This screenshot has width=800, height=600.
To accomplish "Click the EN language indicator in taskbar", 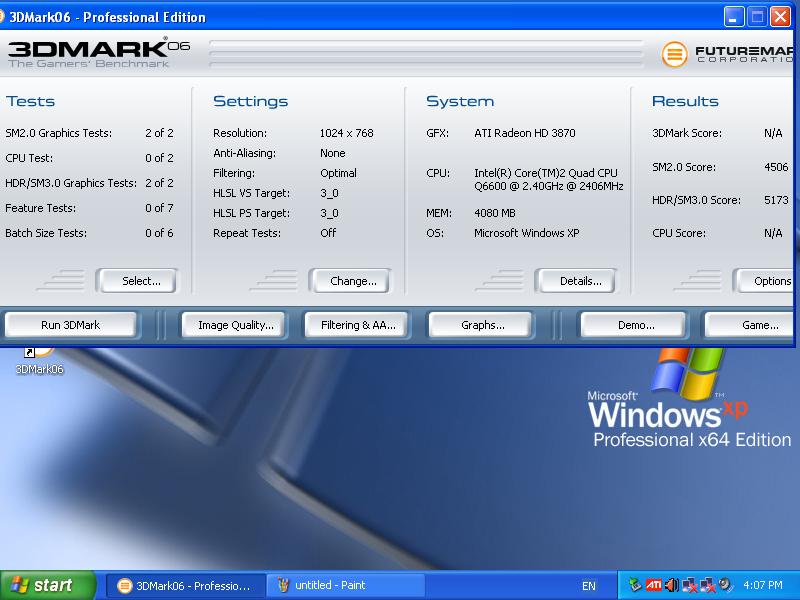I will click(x=588, y=586).
